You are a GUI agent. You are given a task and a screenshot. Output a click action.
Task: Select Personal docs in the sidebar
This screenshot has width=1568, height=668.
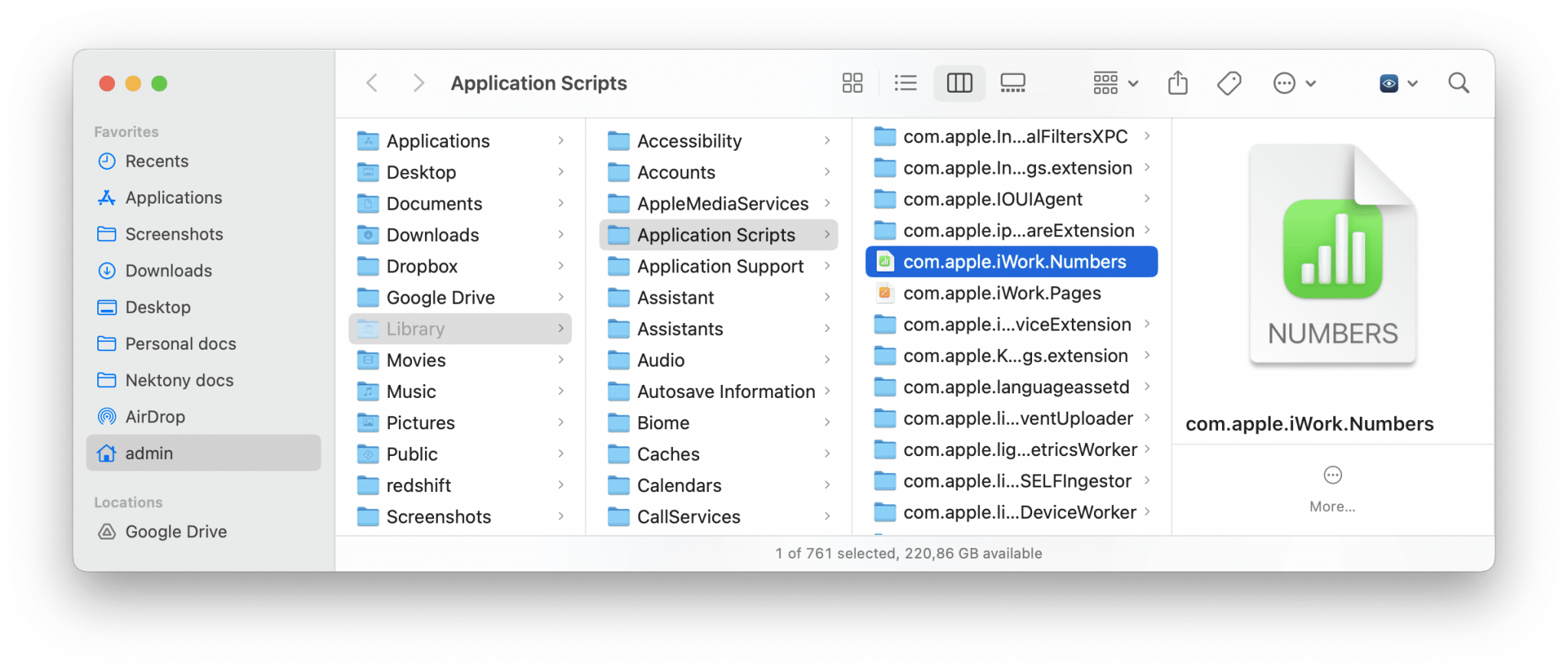[x=203, y=344]
